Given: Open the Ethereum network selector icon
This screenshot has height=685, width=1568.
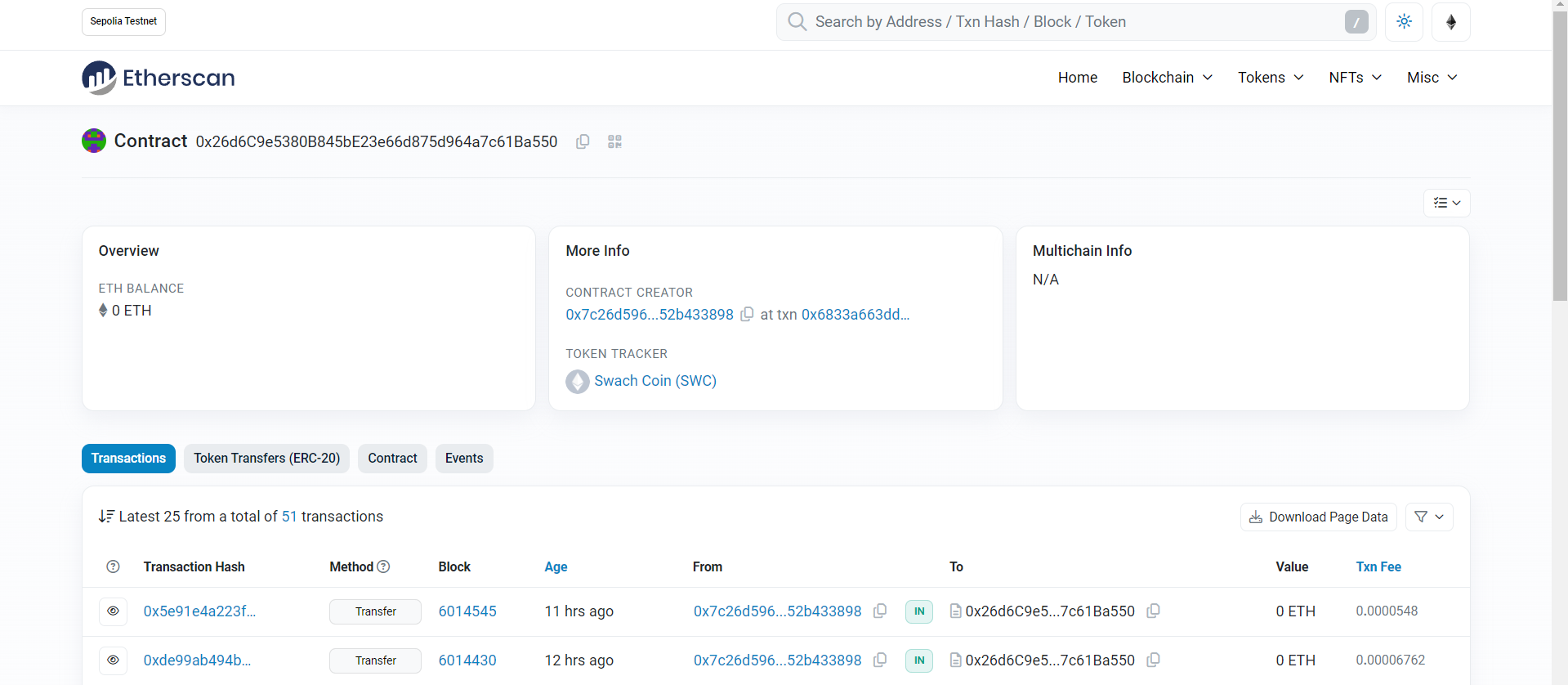Looking at the screenshot, I should (1451, 22).
